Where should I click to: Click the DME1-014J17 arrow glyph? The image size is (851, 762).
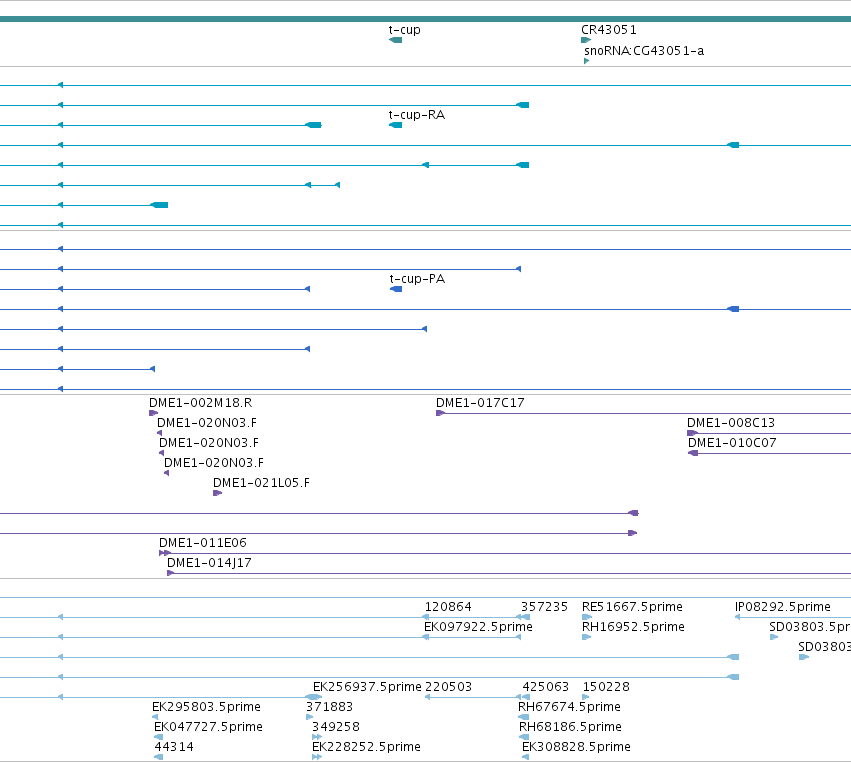171,573
